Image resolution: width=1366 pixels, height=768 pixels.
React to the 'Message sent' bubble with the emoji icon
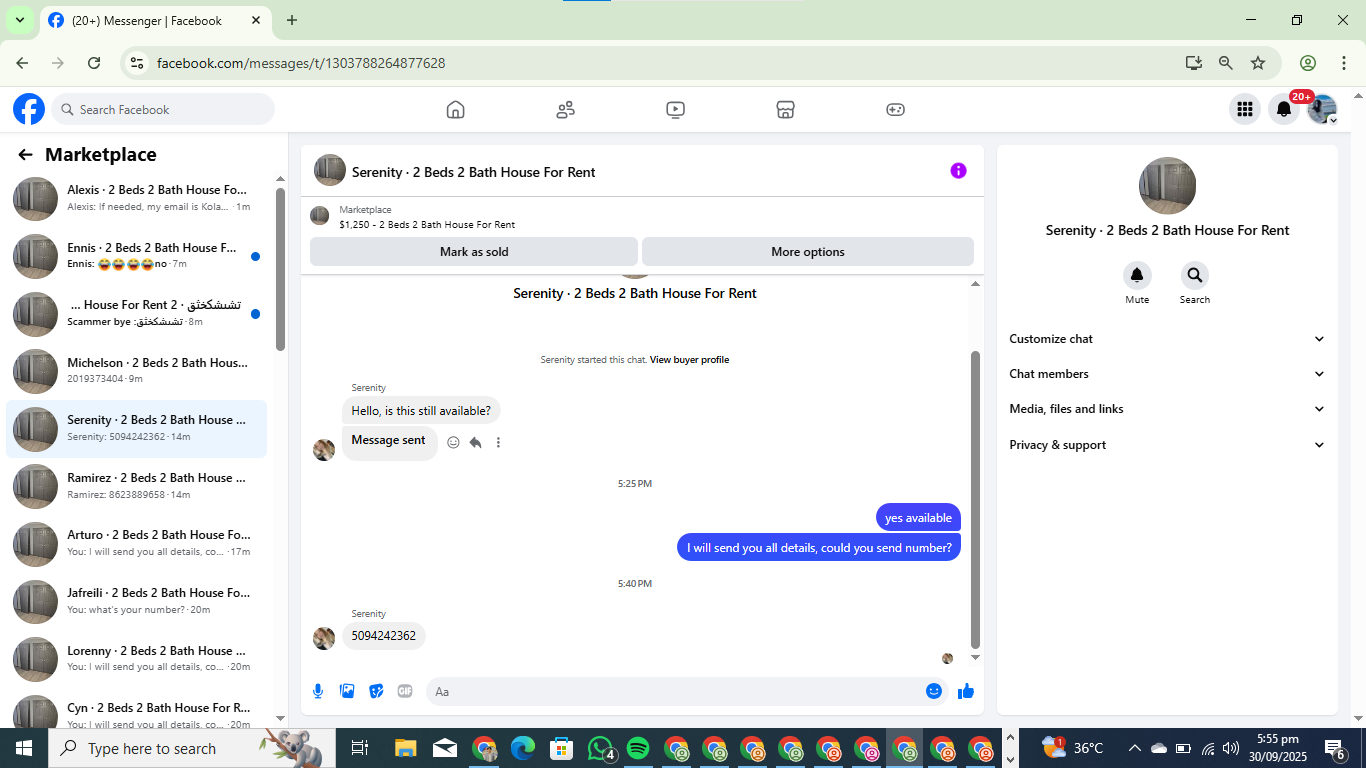pyautogui.click(x=453, y=442)
